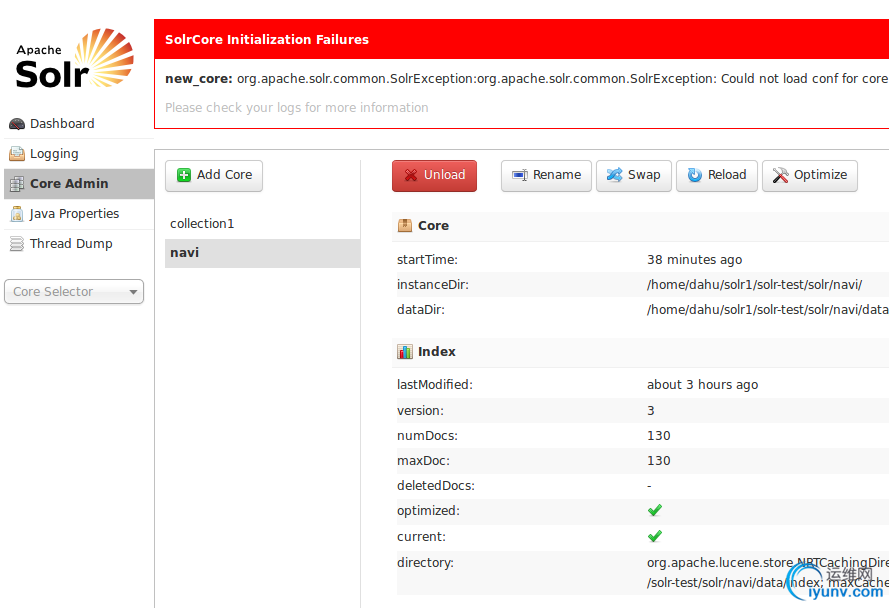This screenshot has height=608, width=889.
Task: Click the directory label
Action: click(425, 563)
